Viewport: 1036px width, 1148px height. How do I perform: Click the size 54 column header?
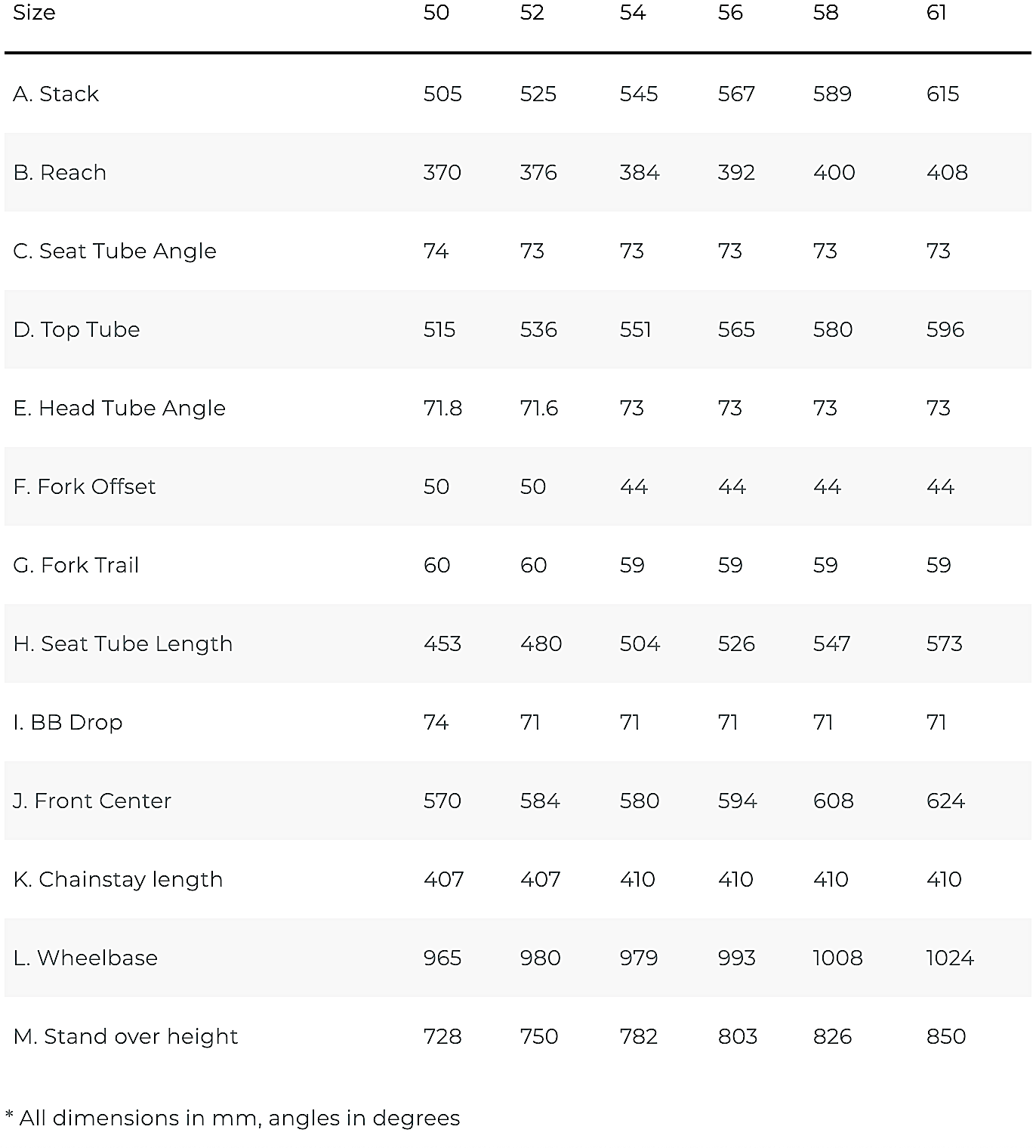tap(633, 12)
